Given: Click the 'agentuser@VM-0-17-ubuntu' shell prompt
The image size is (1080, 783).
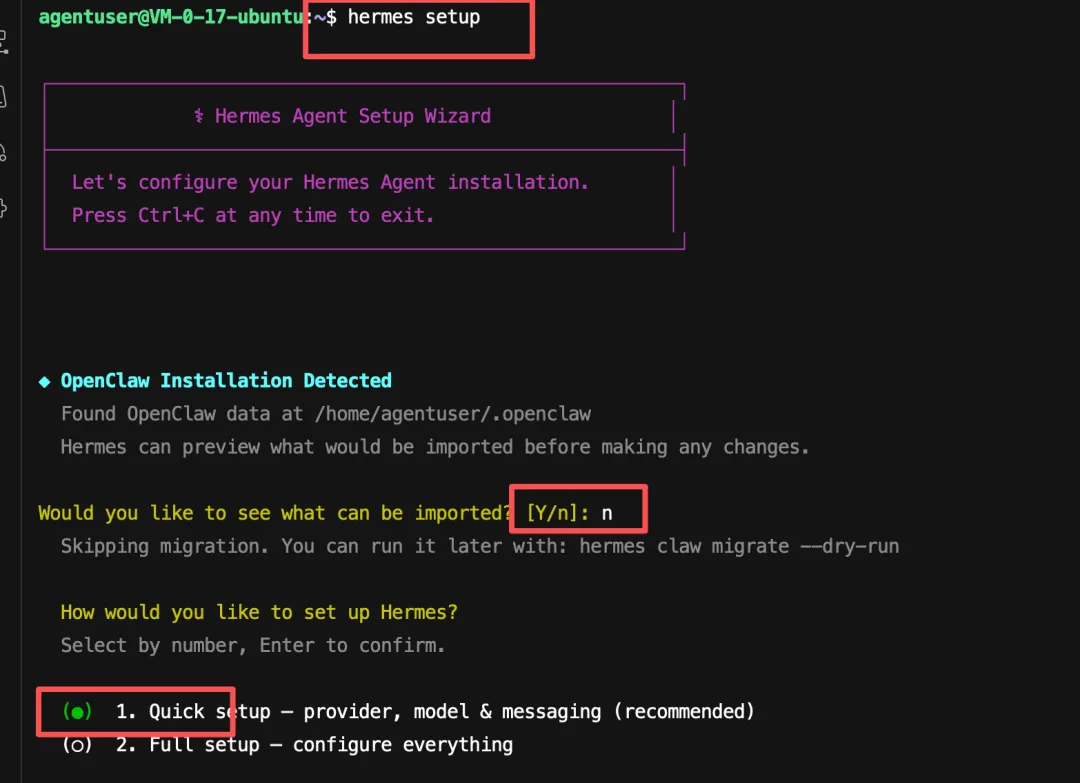Looking at the screenshot, I should pyautogui.click(x=172, y=17).
